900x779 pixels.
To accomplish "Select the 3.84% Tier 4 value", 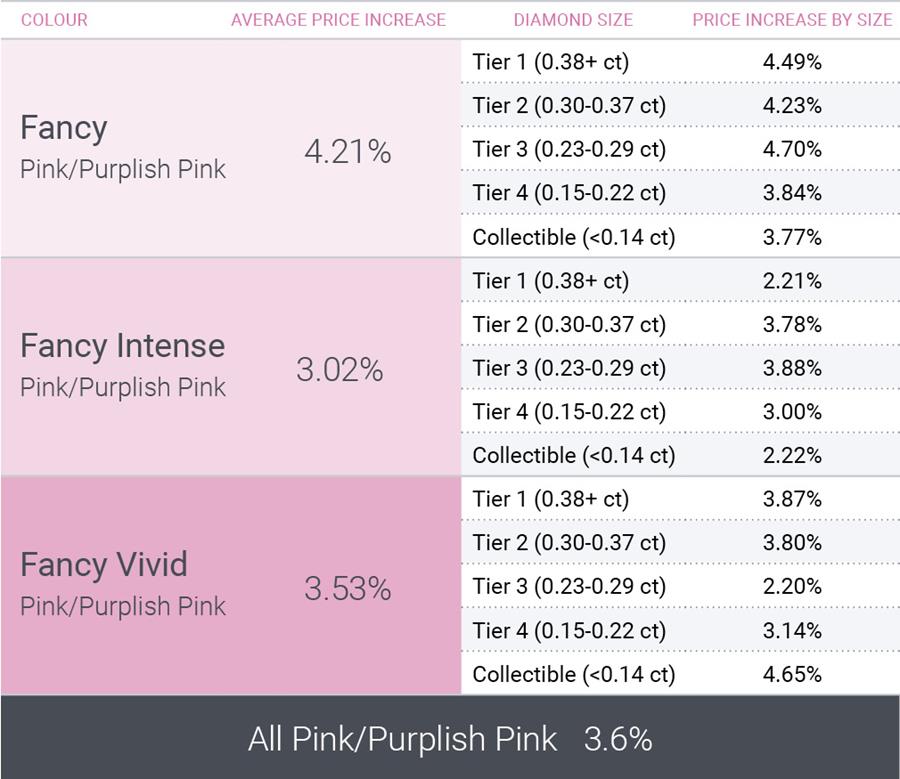I will coord(792,193).
